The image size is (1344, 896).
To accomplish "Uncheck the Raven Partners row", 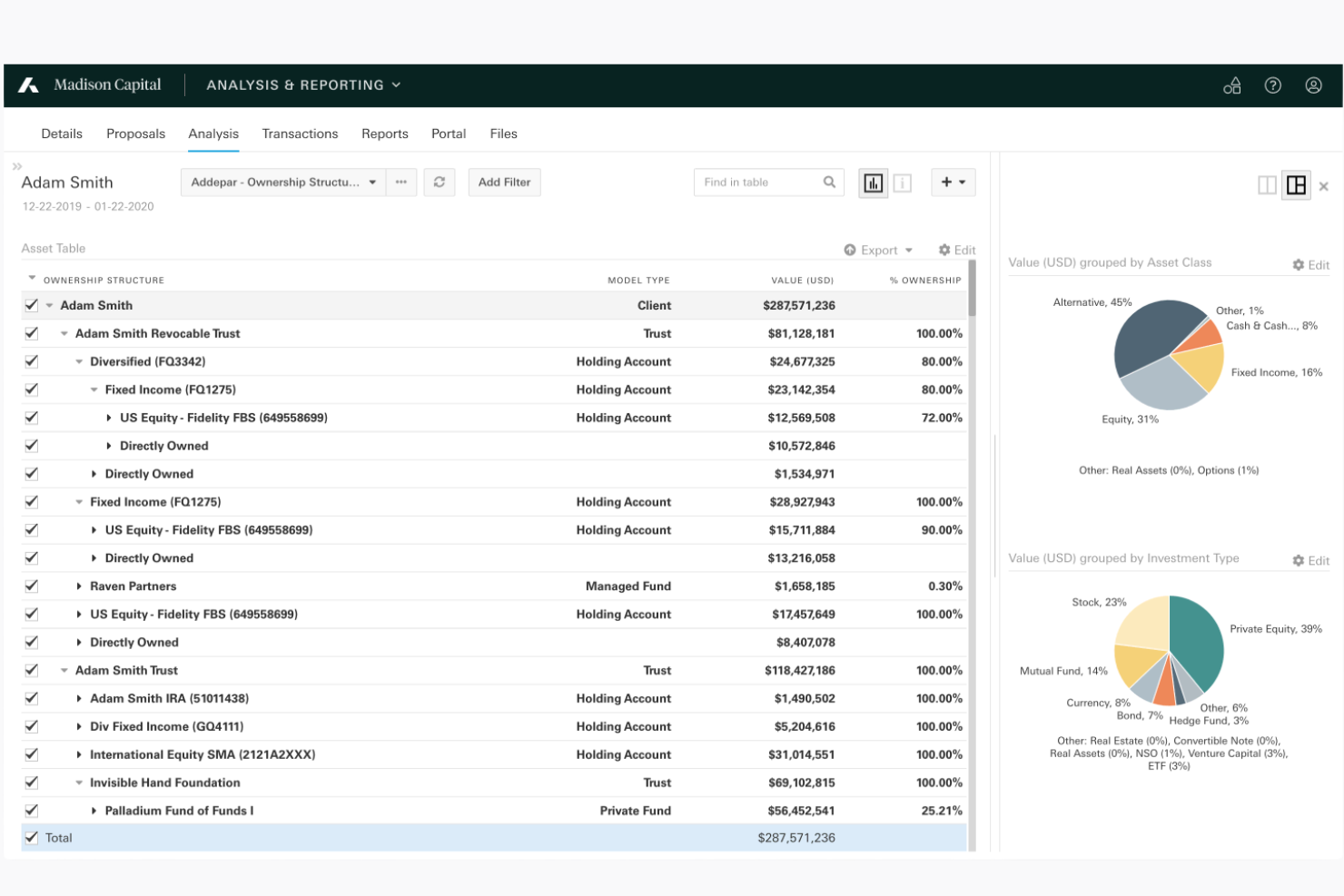I will (x=31, y=586).
